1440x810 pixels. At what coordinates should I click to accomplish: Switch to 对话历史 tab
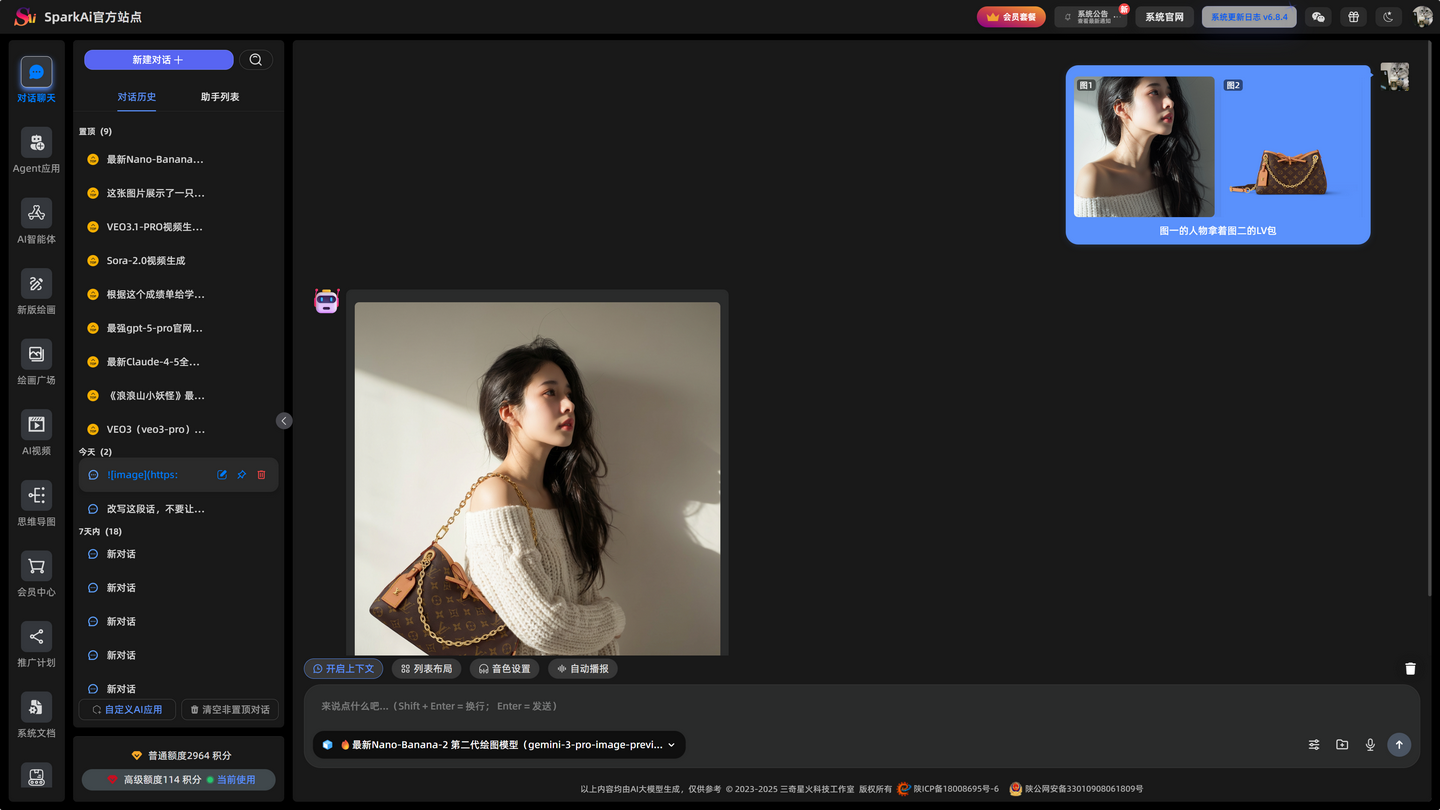pyautogui.click(x=136, y=97)
